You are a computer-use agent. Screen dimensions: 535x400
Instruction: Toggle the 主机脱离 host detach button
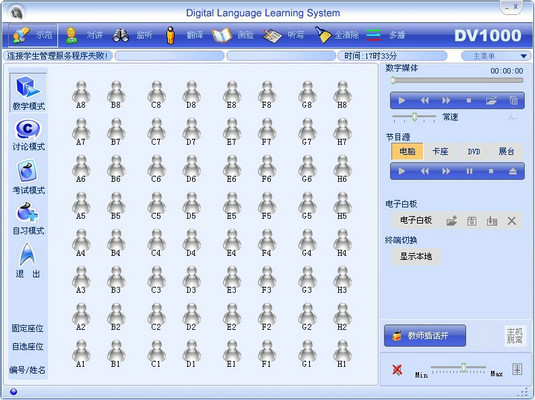coord(515,335)
